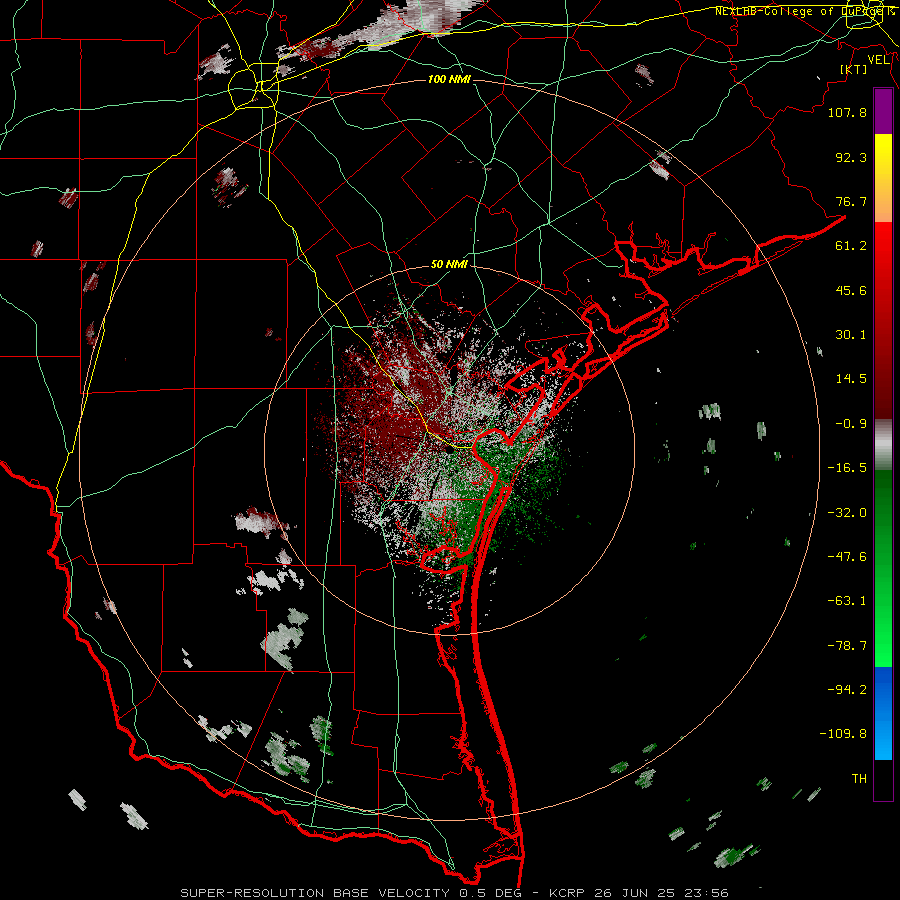Click the -16.5 velocity scale value
Viewport: 900px width, 900px height.
click(847, 468)
